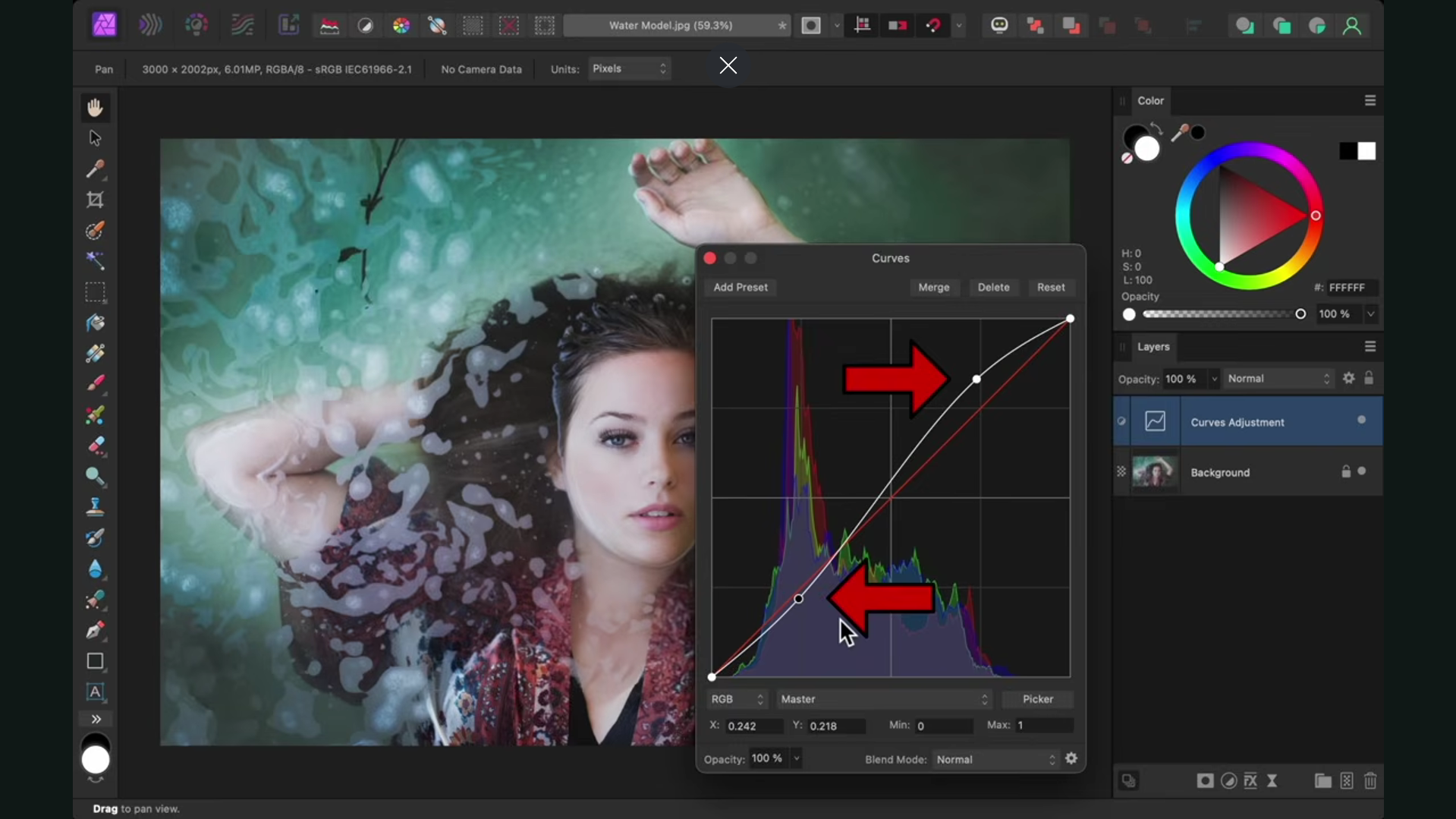The height and width of the screenshot is (819, 1456).
Task: Select the Crop tool in the toolbar
Action: 95,200
